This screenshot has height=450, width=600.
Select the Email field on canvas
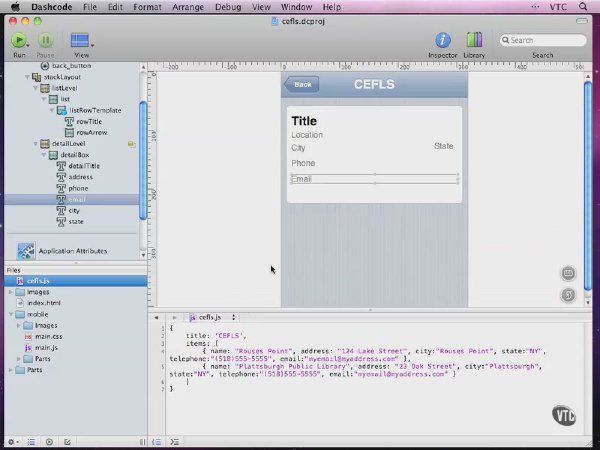374,179
